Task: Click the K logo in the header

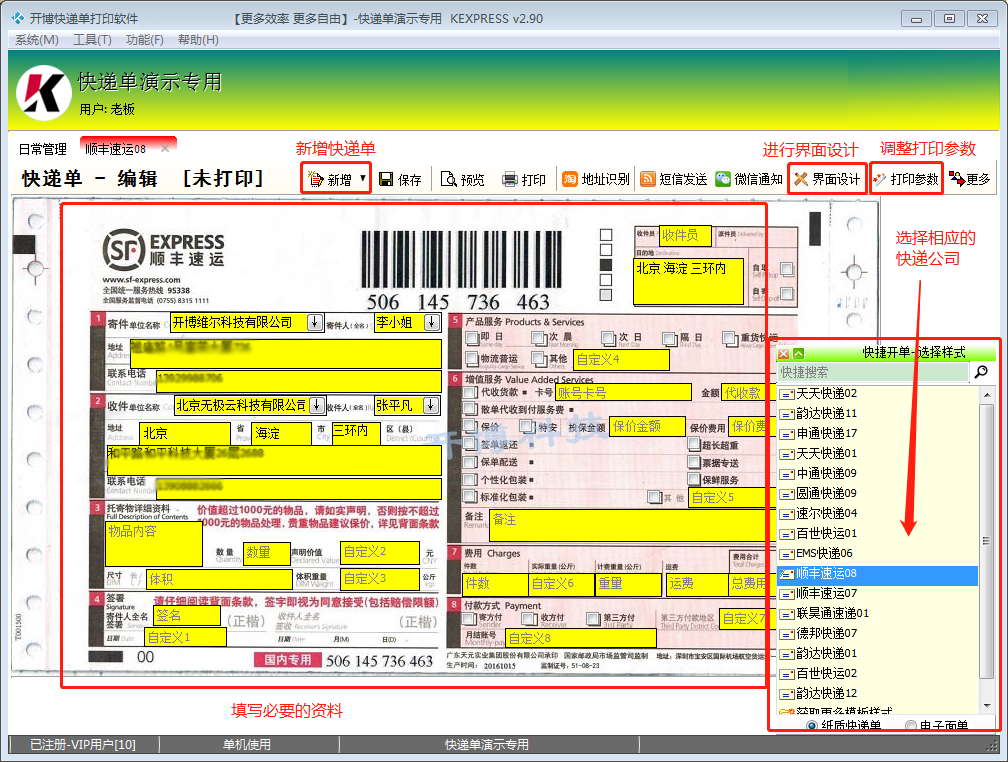Action: 44,93
